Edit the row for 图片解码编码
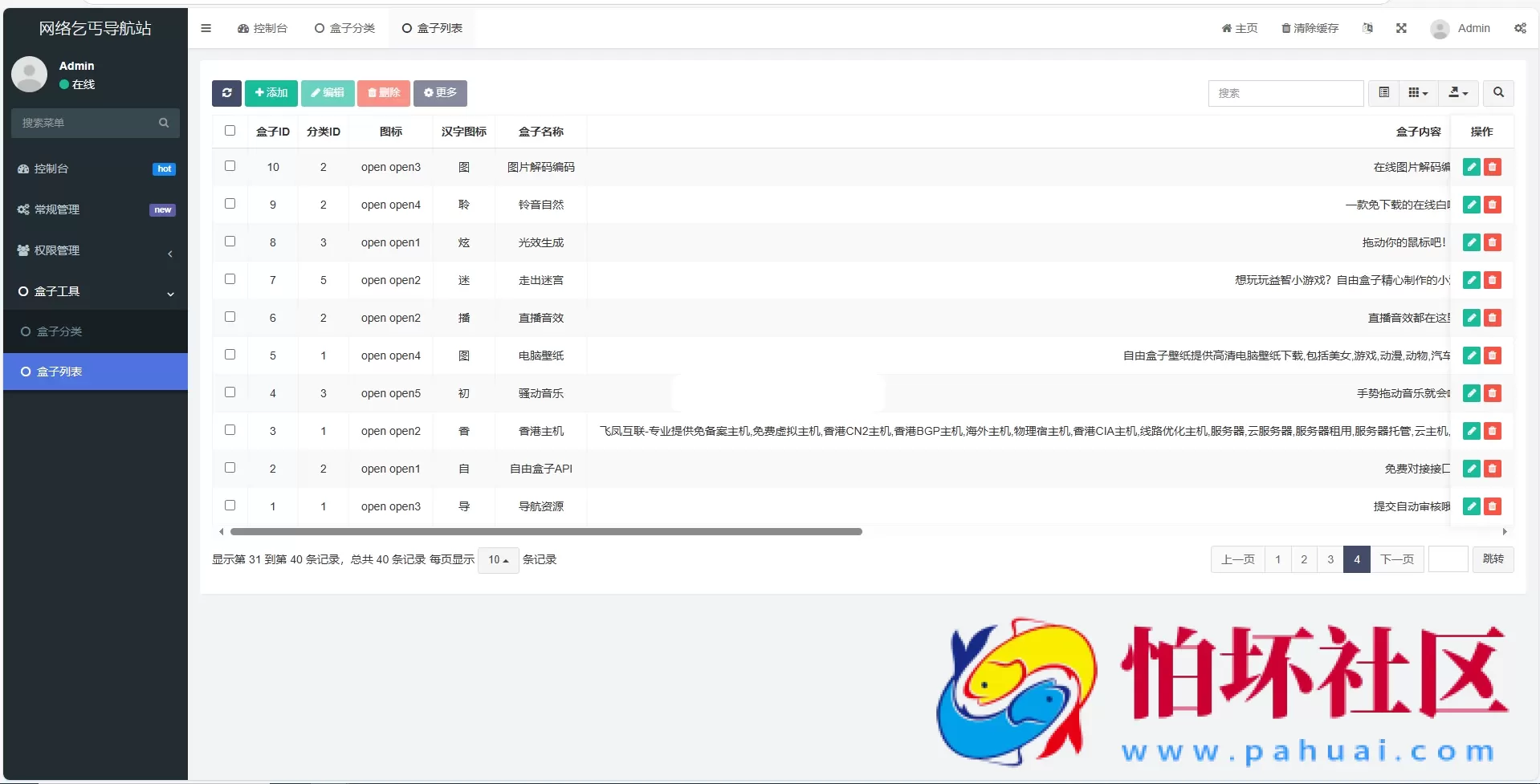1540x784 pixels. point(1470,167)
